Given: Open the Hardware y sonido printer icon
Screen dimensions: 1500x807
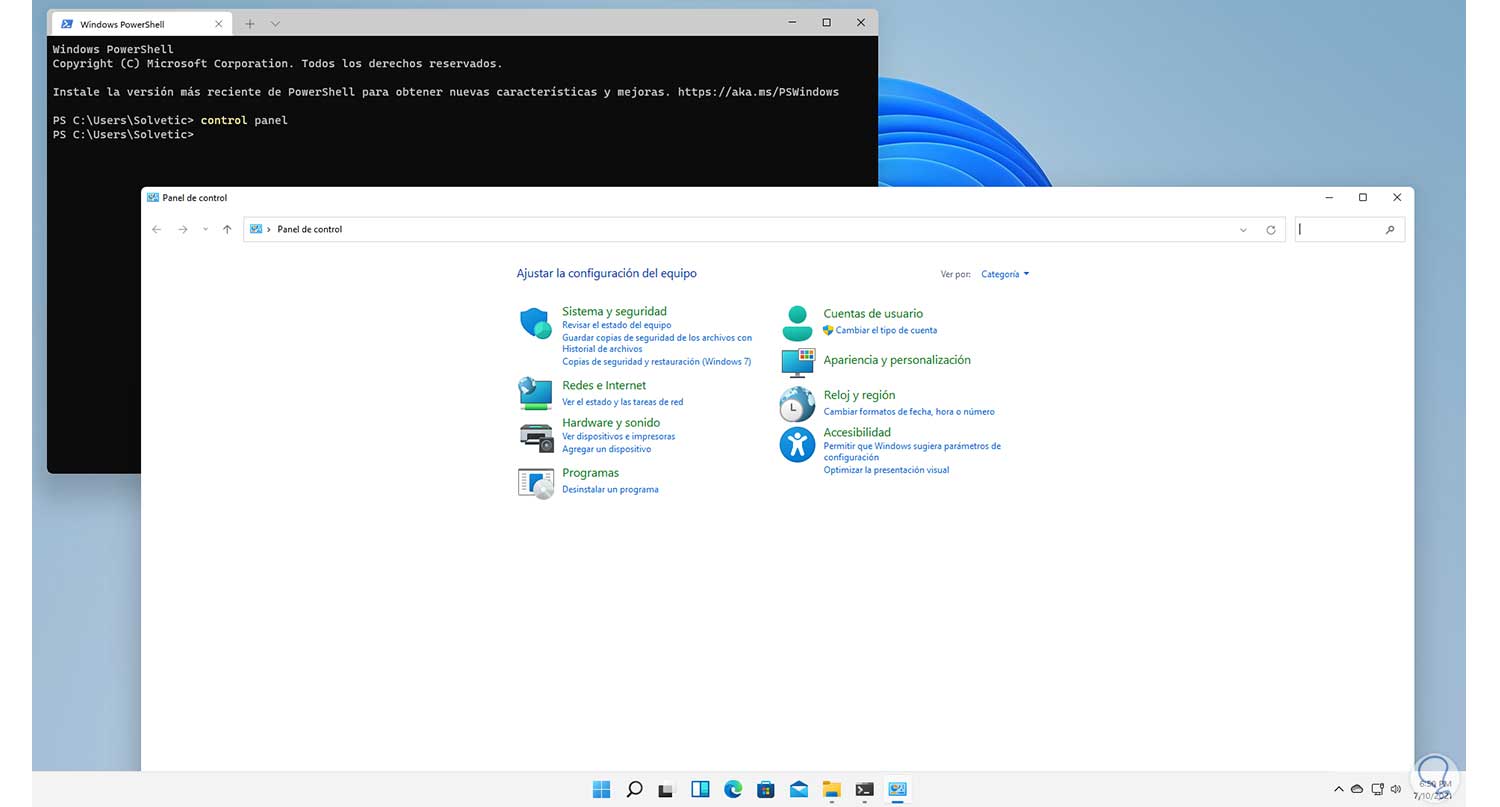Looking at the screenshot, I should [536, 437].
